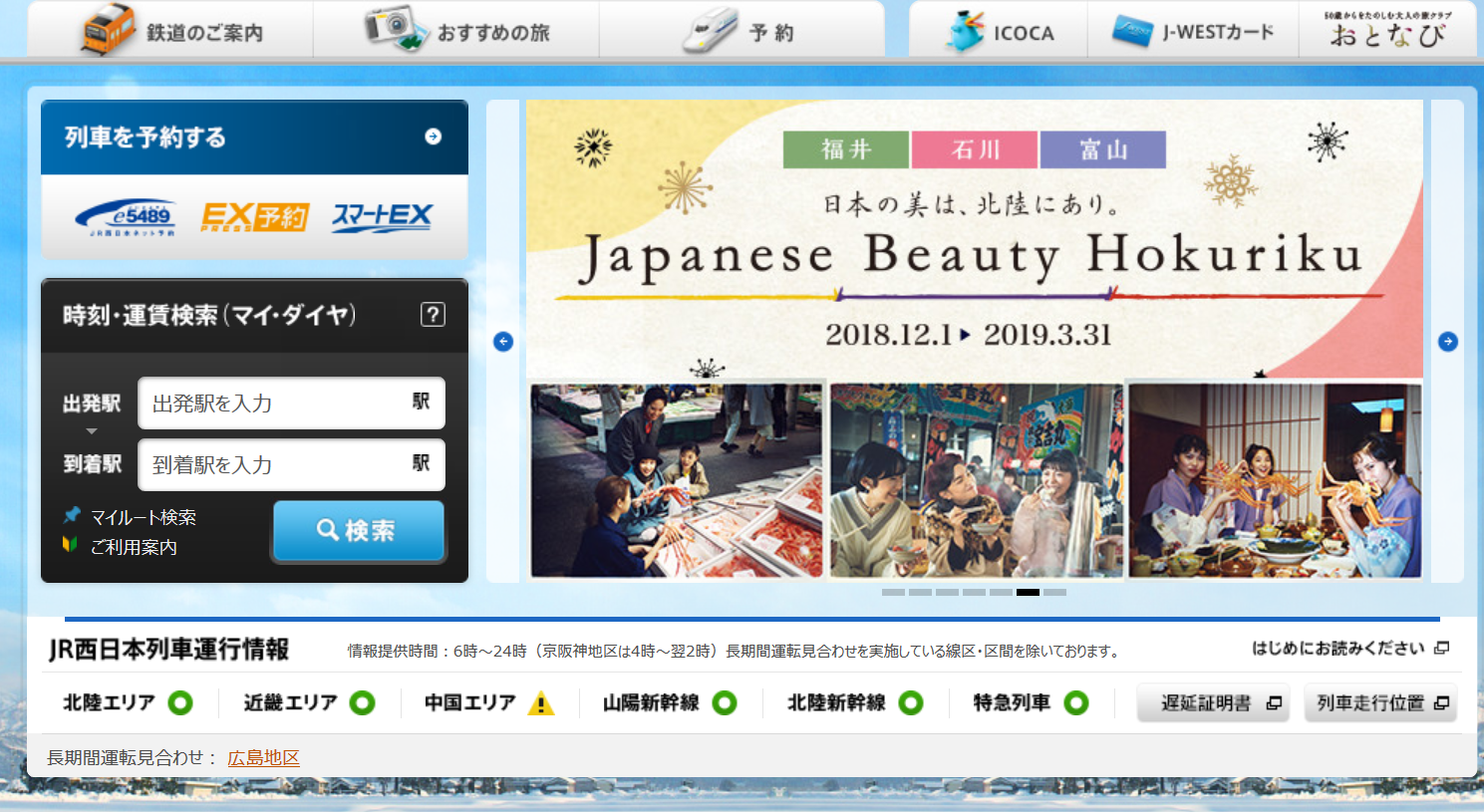
Task: Open the 広島地区 suspension link
Action: click(263, 758)
